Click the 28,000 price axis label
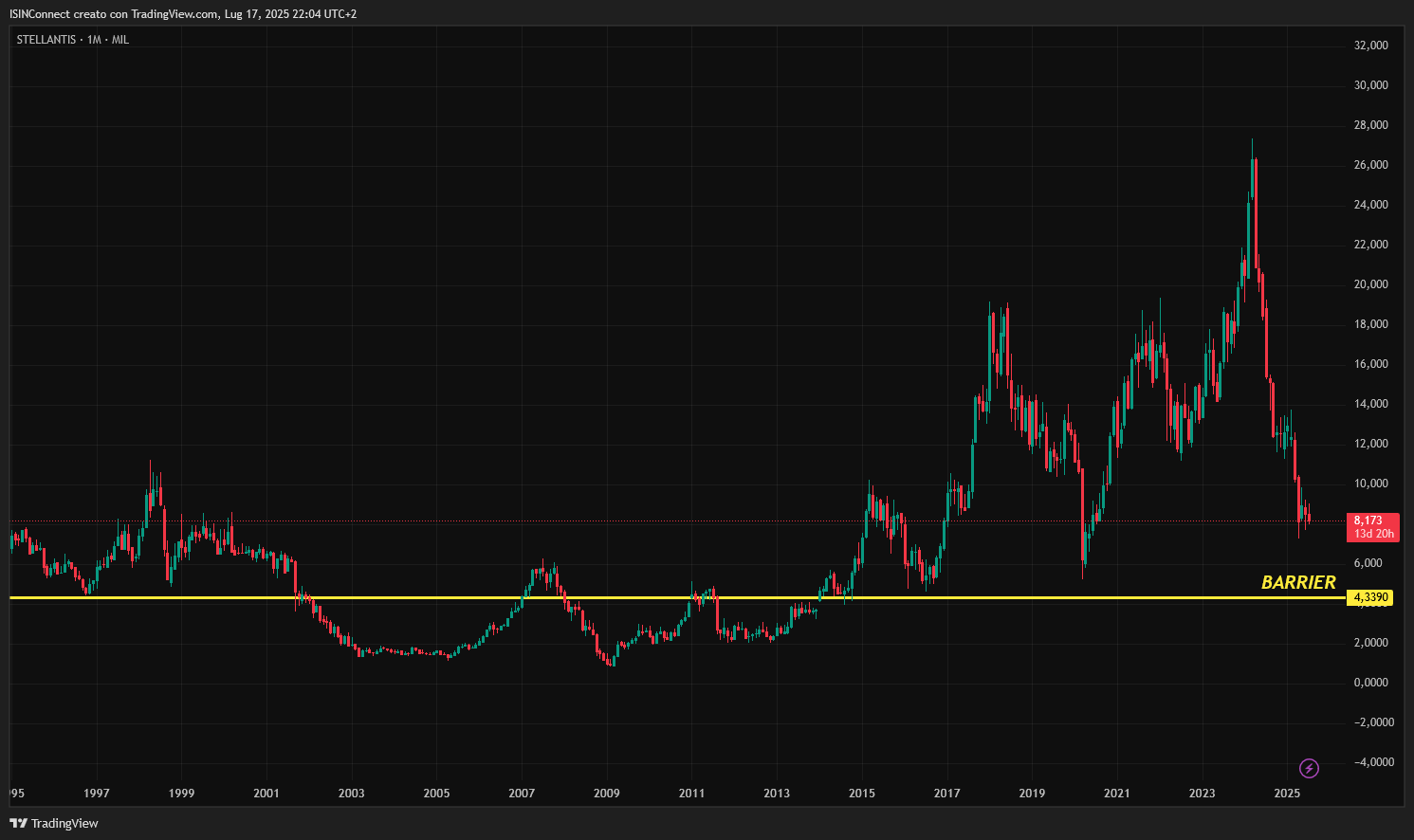Viewport: 1414px width, 840px height. pos(1371,125)
